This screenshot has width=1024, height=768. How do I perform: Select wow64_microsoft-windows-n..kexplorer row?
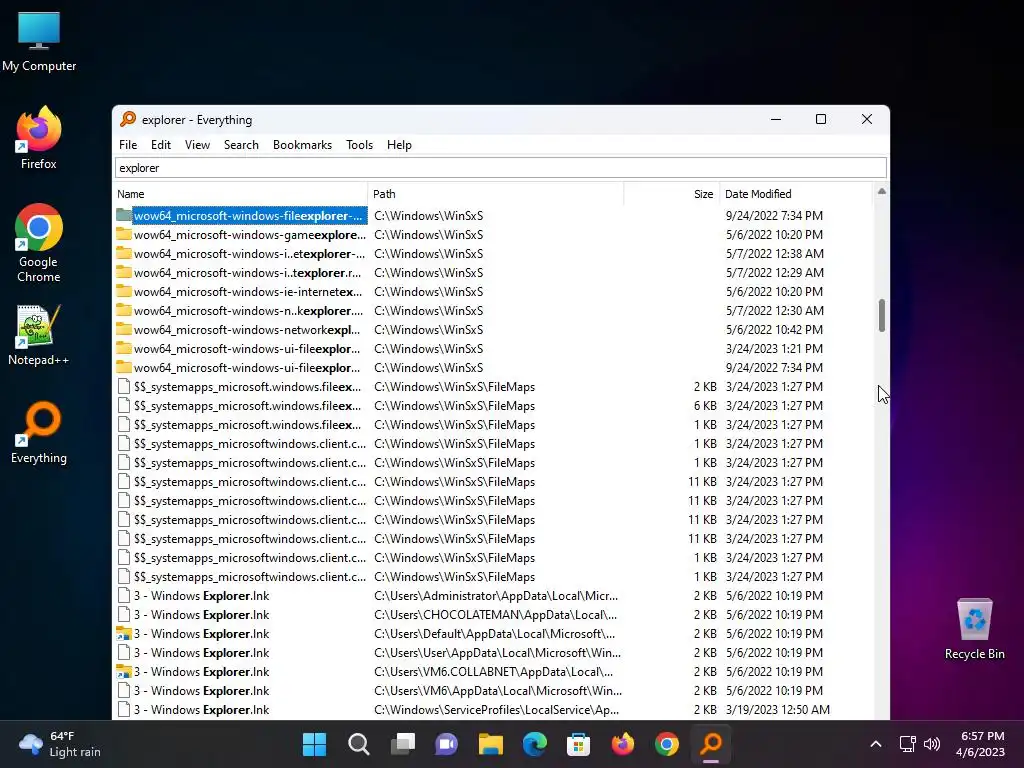coord(492,311)
